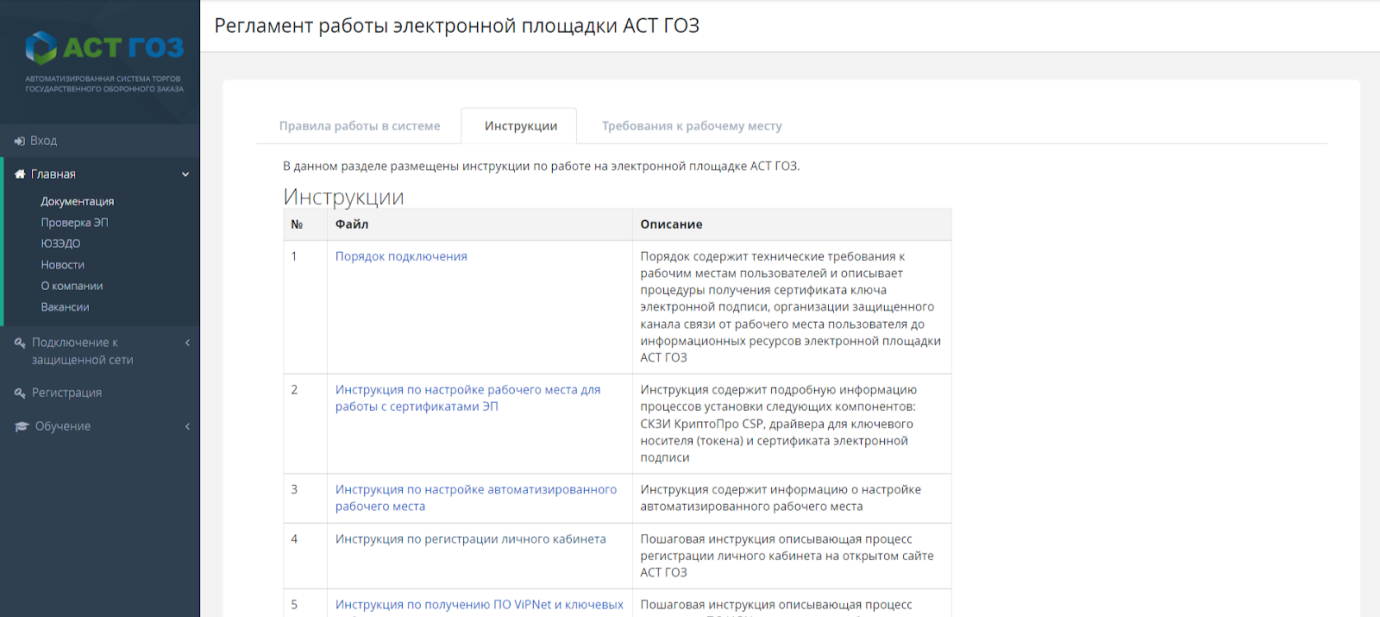
Task: Open the Требования к рабочему месту tab
Action: click(692, 125)
